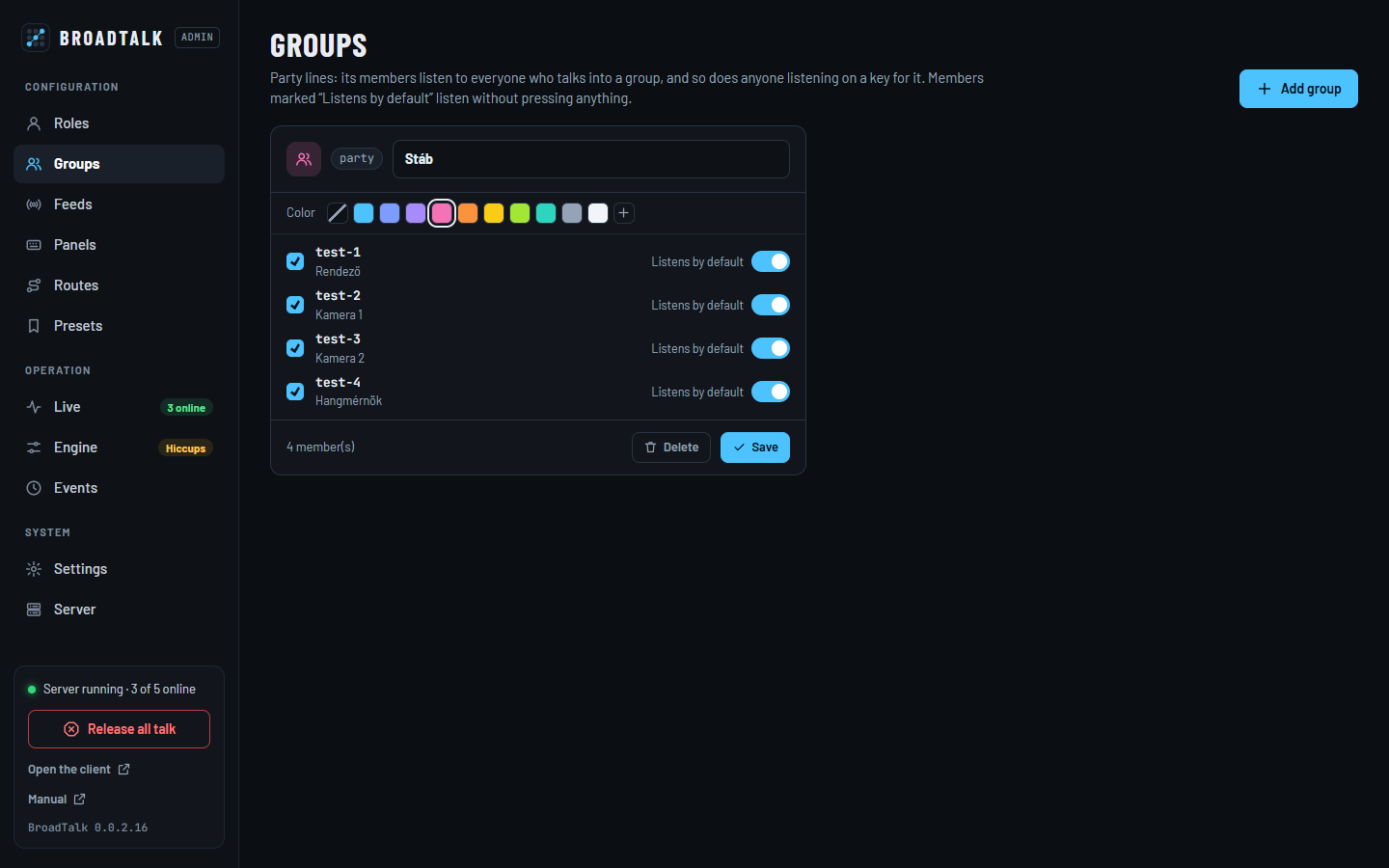Open the Manual link

tap(57, 800)
